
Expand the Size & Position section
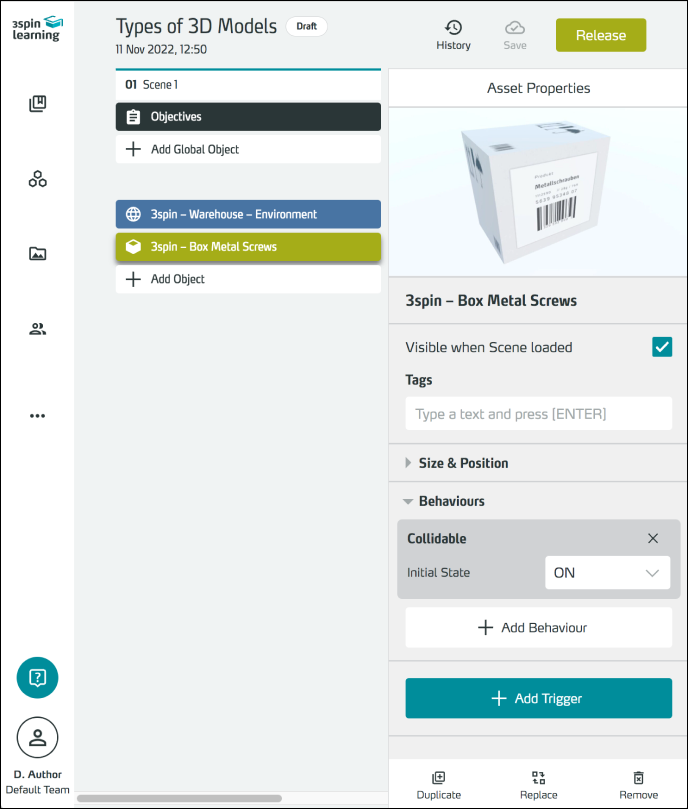click(463, 463)
